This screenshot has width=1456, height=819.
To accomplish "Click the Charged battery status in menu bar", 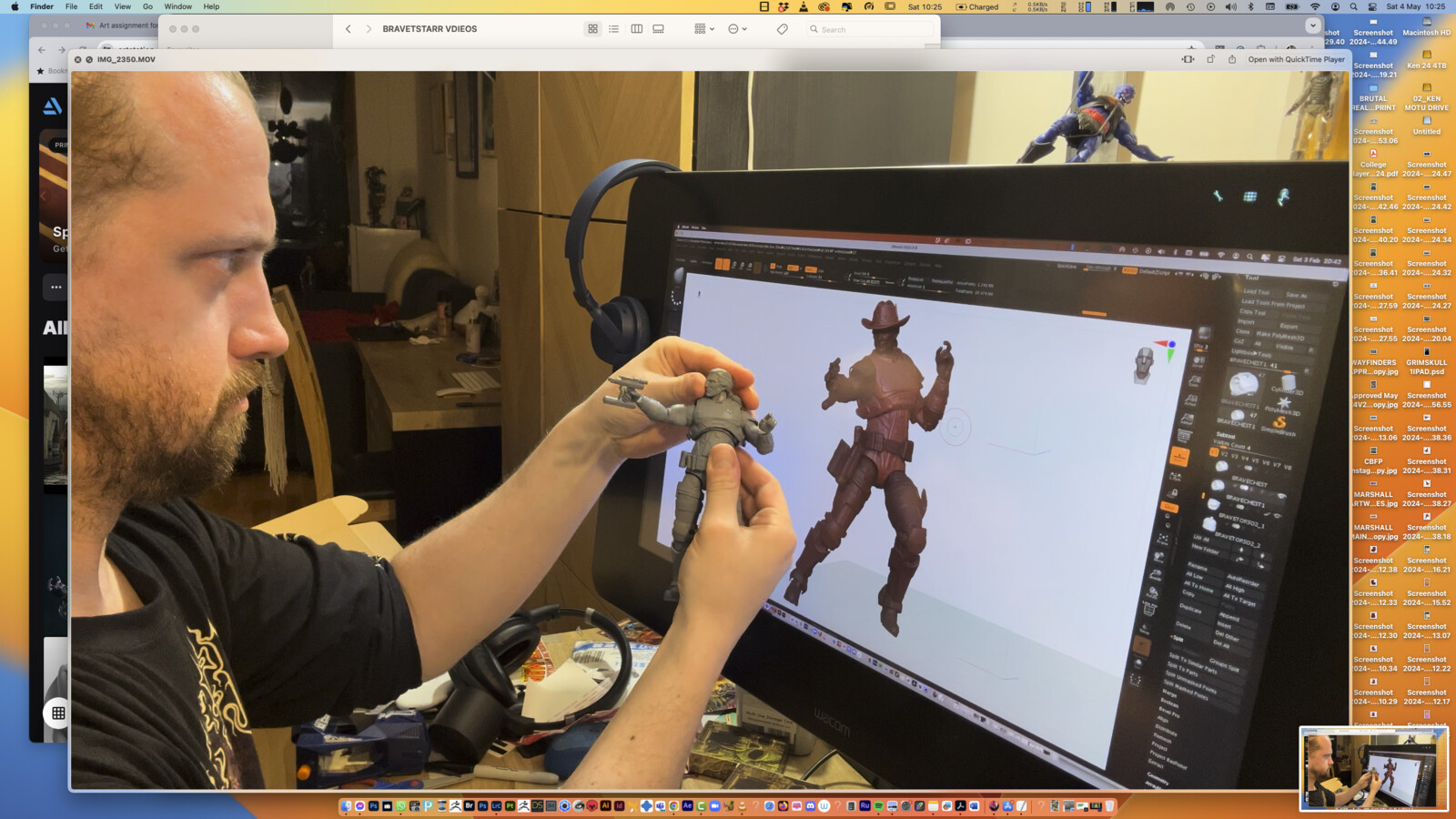I will (x=976, y=6).
